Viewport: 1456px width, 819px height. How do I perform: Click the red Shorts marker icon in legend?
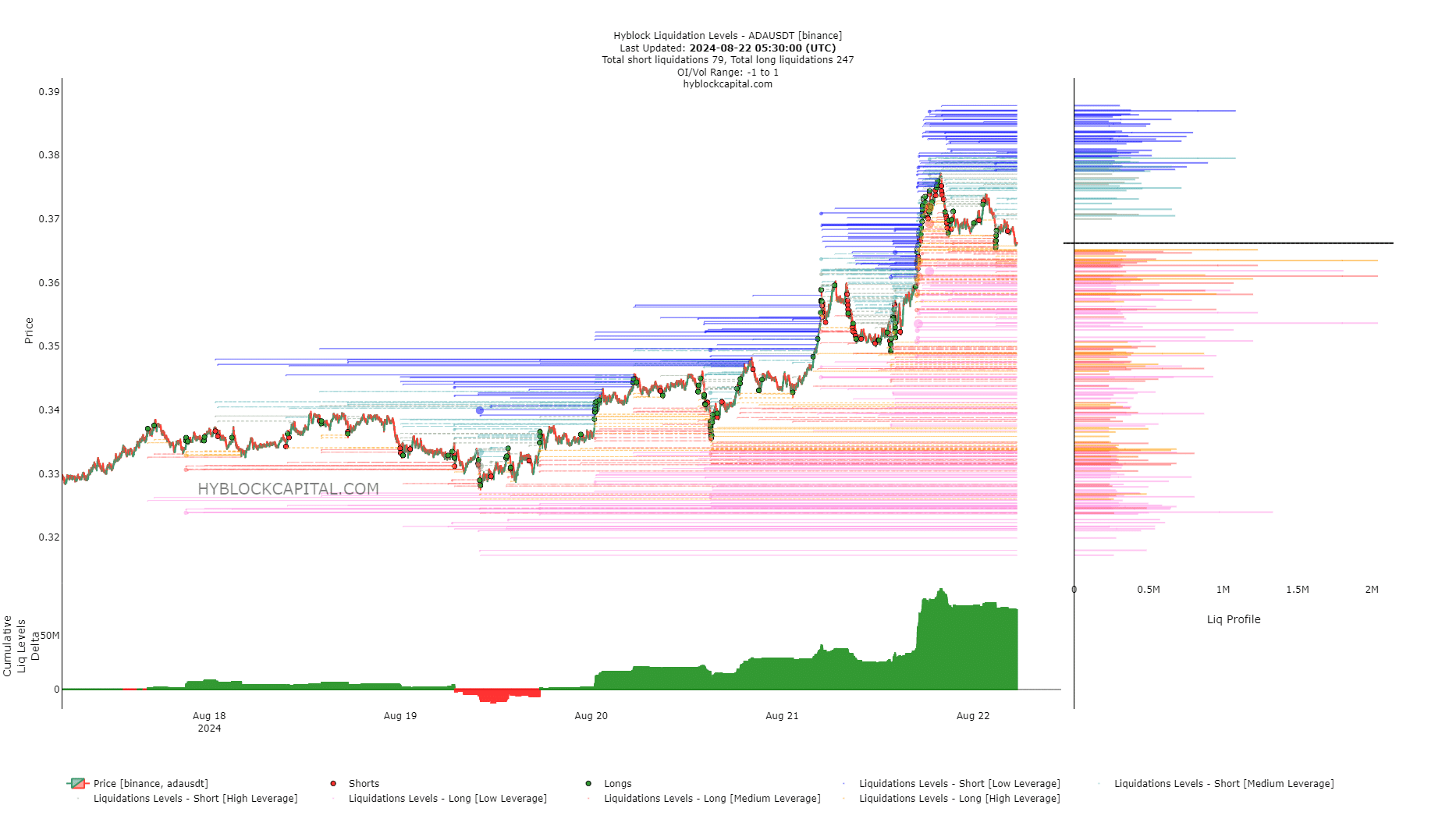[333, 783]
